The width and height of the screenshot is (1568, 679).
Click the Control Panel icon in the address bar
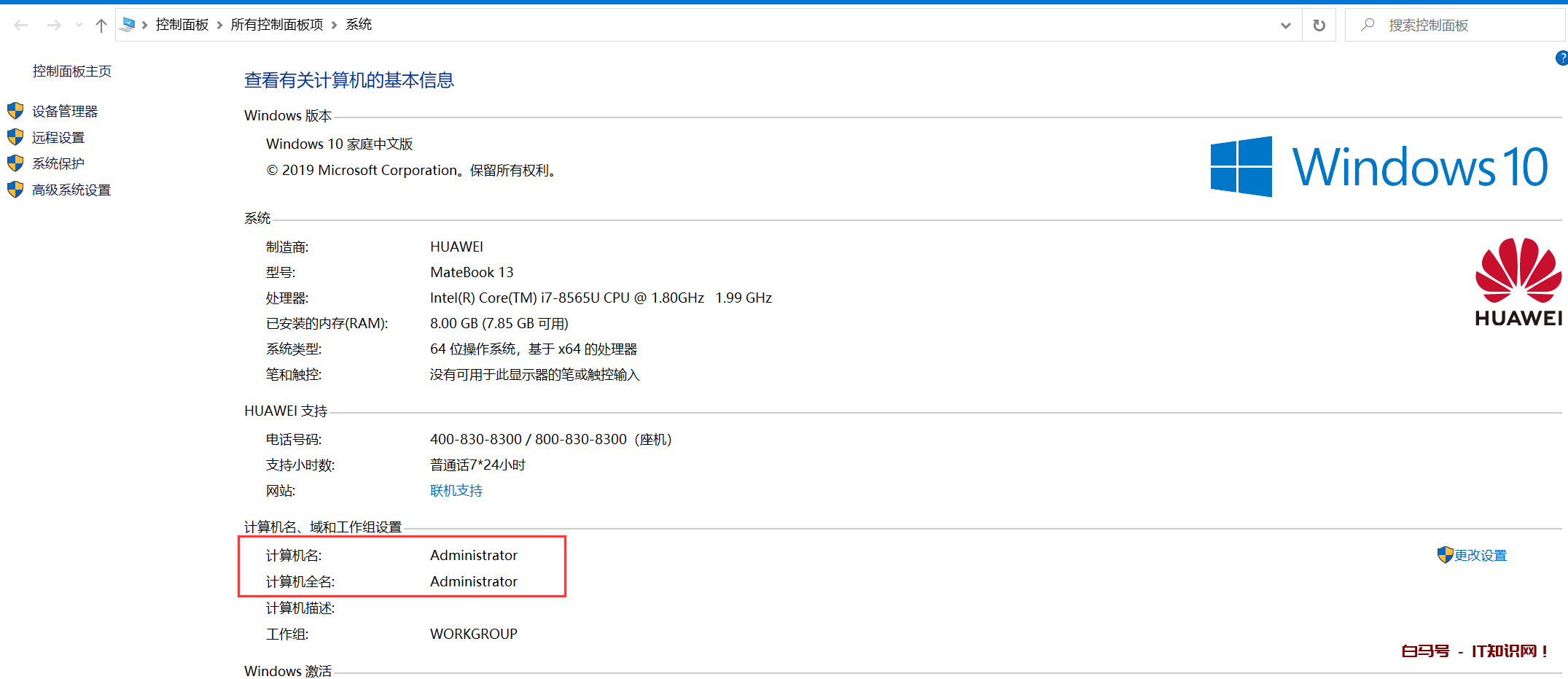click(x=128, y=24)
